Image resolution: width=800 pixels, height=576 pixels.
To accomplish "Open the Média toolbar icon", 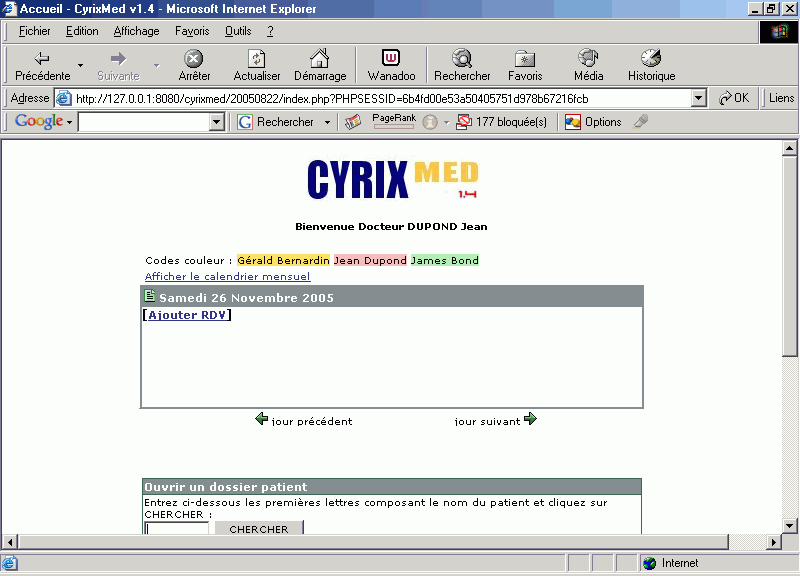I will tap(588, 58).
